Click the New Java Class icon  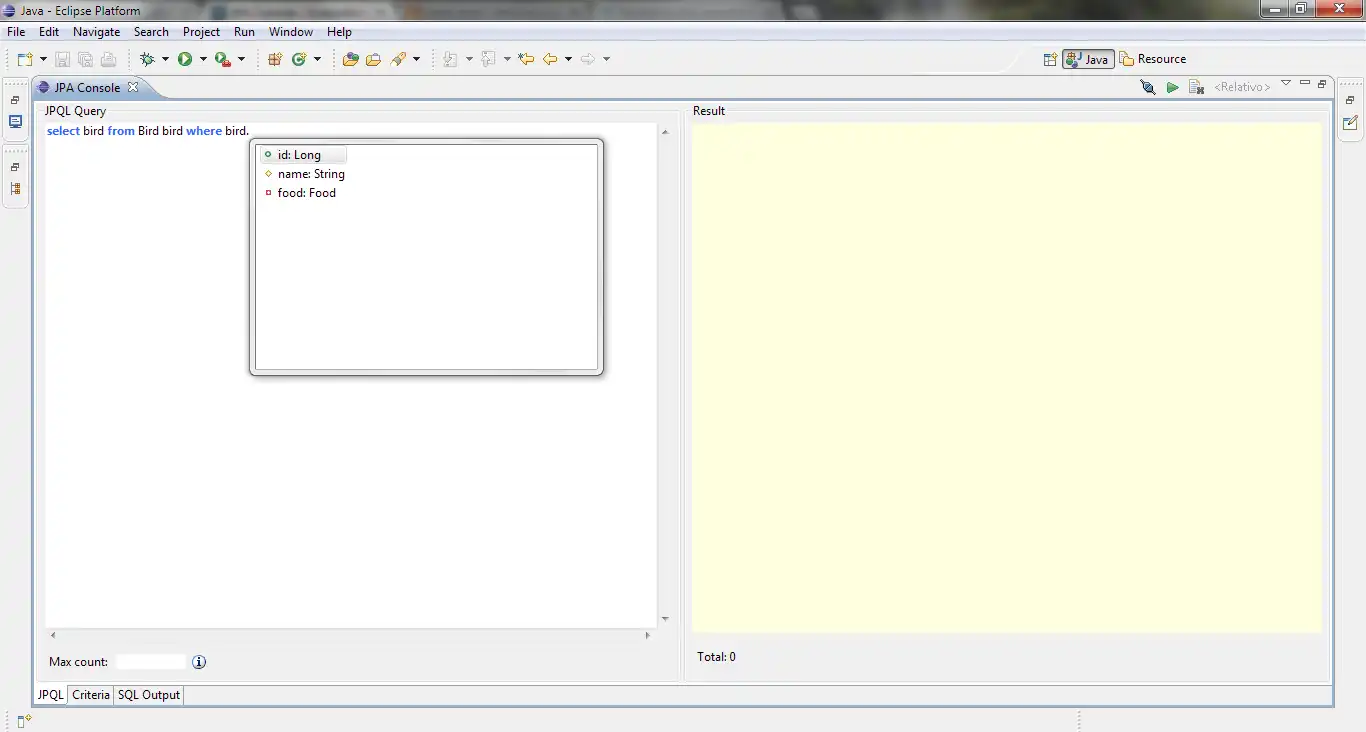[x=299, y=59]
